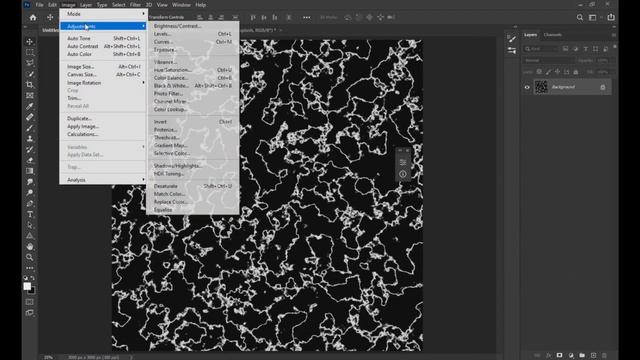Toggle the adjustment layer filter icon
640x360 pixels.
click(576, 49)
